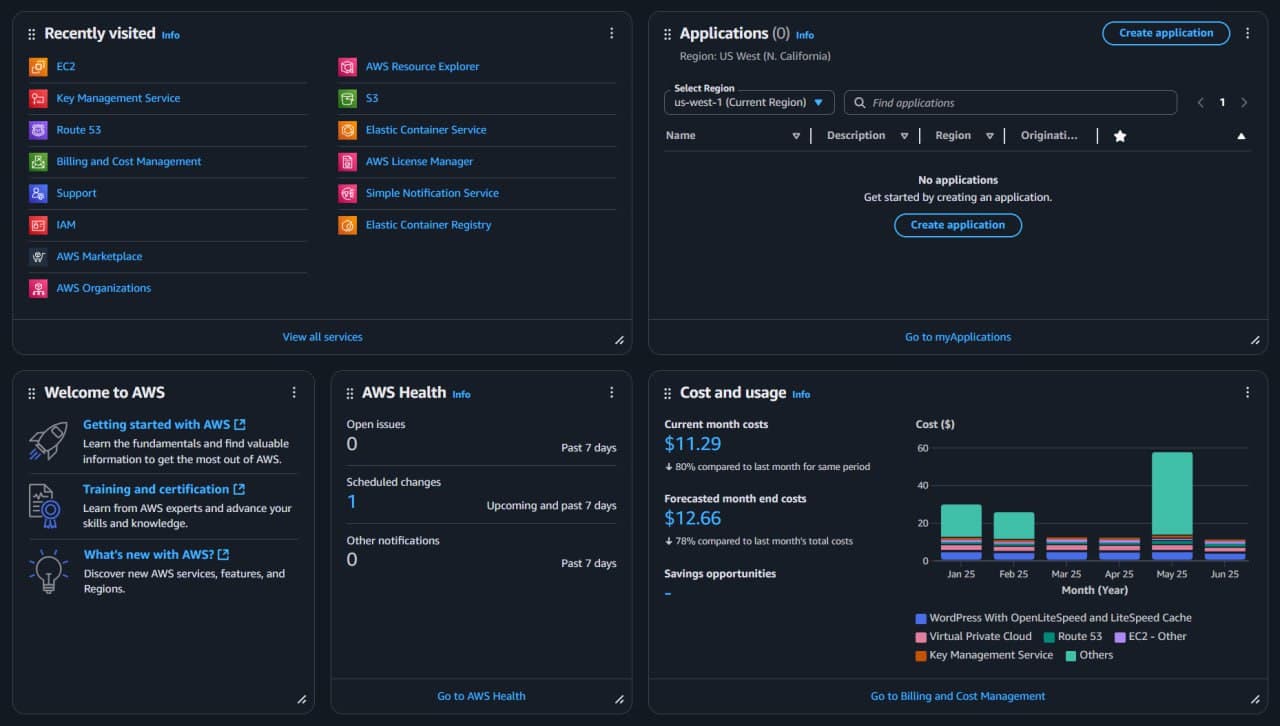This screenshot has width=1280, height=726.
Task: Open the Select Region dropdown
Action: tap(749, 102)
